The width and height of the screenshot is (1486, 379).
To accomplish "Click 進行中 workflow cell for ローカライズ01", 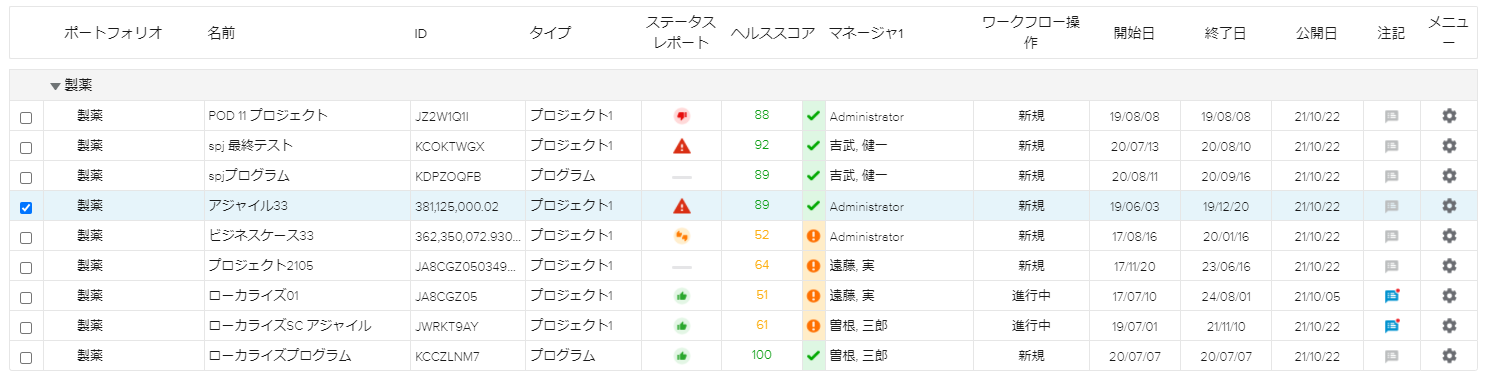I will (x=1031, y=296).
